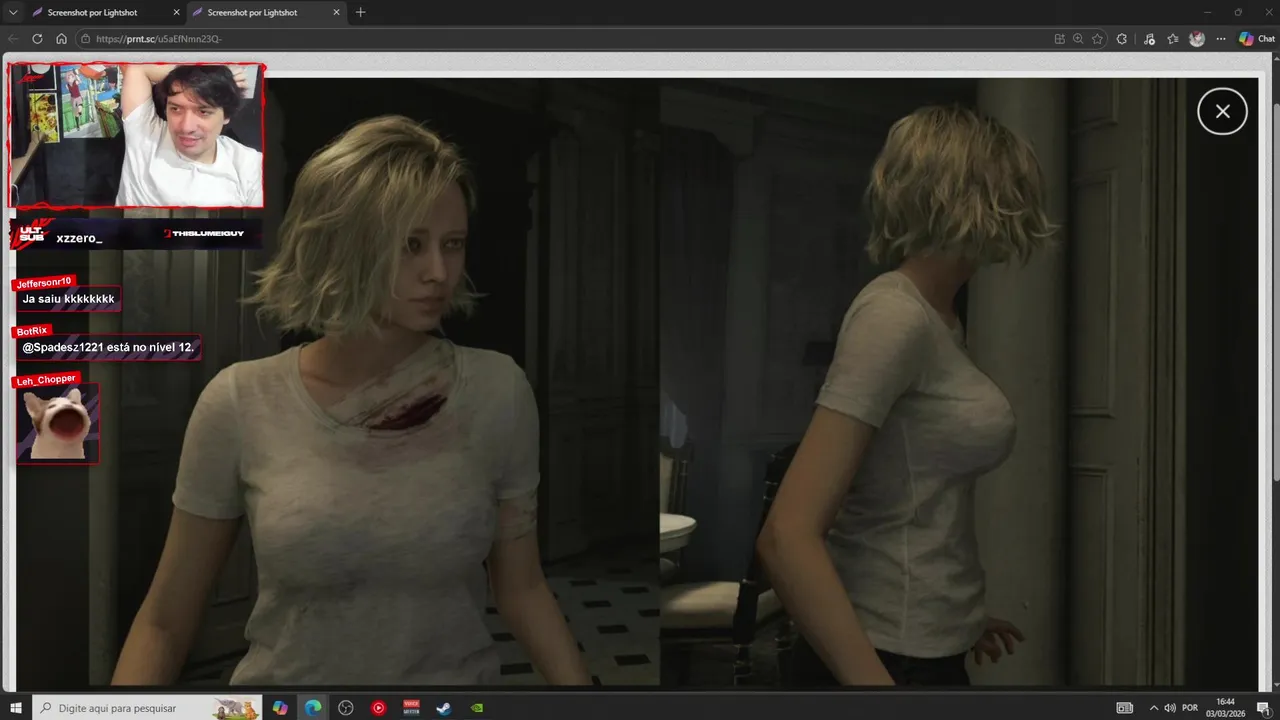Go to the browser home page

(x=62, y=39)
